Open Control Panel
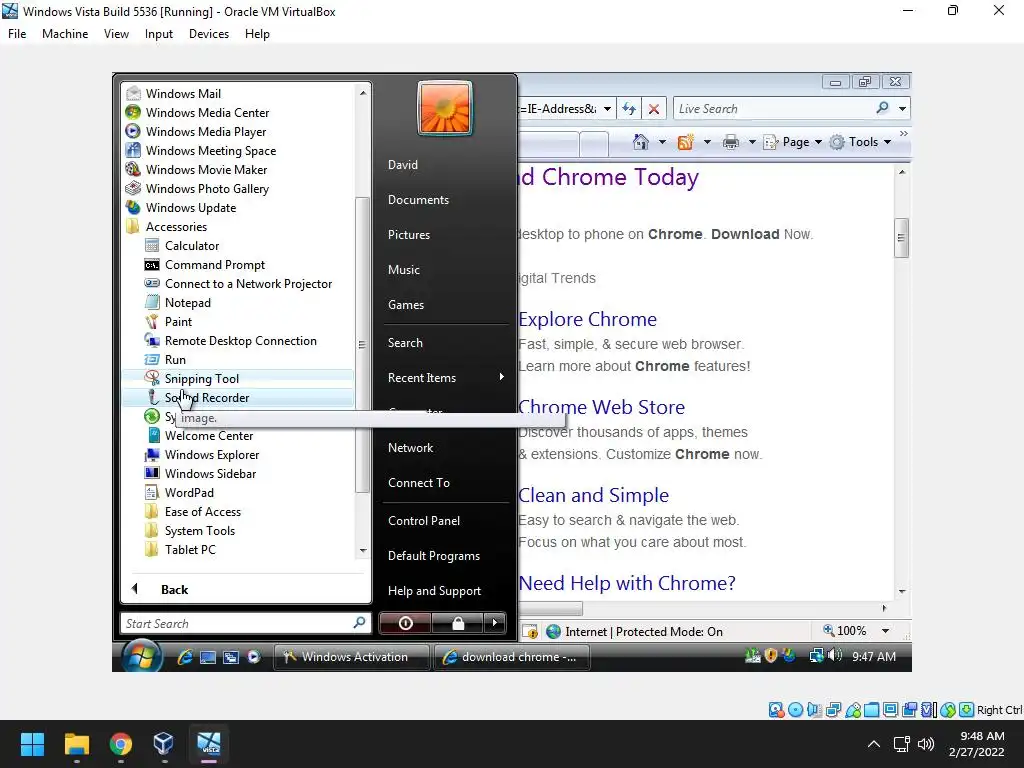 tap(424, 520)
